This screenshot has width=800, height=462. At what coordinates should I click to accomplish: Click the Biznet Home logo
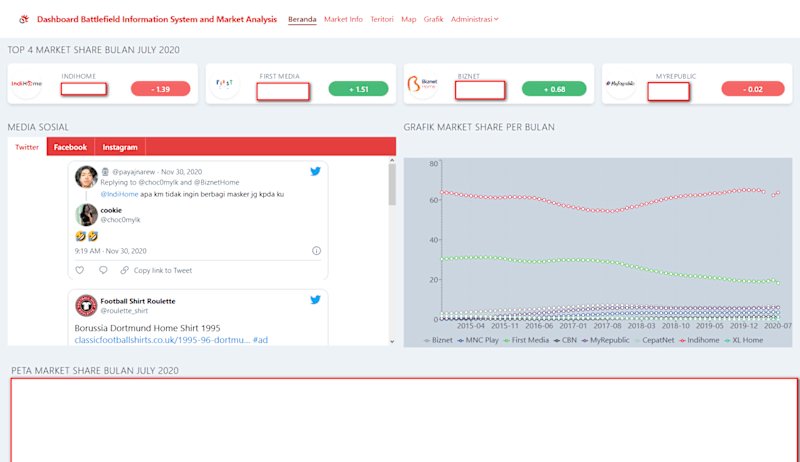(422, 84)
